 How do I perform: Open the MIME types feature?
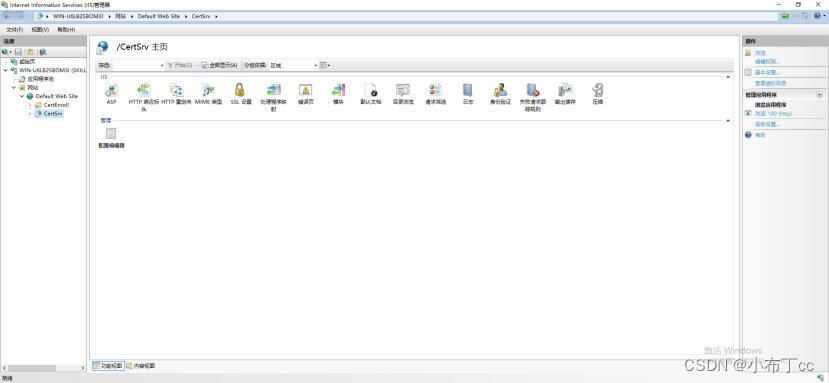pos(208,94)
